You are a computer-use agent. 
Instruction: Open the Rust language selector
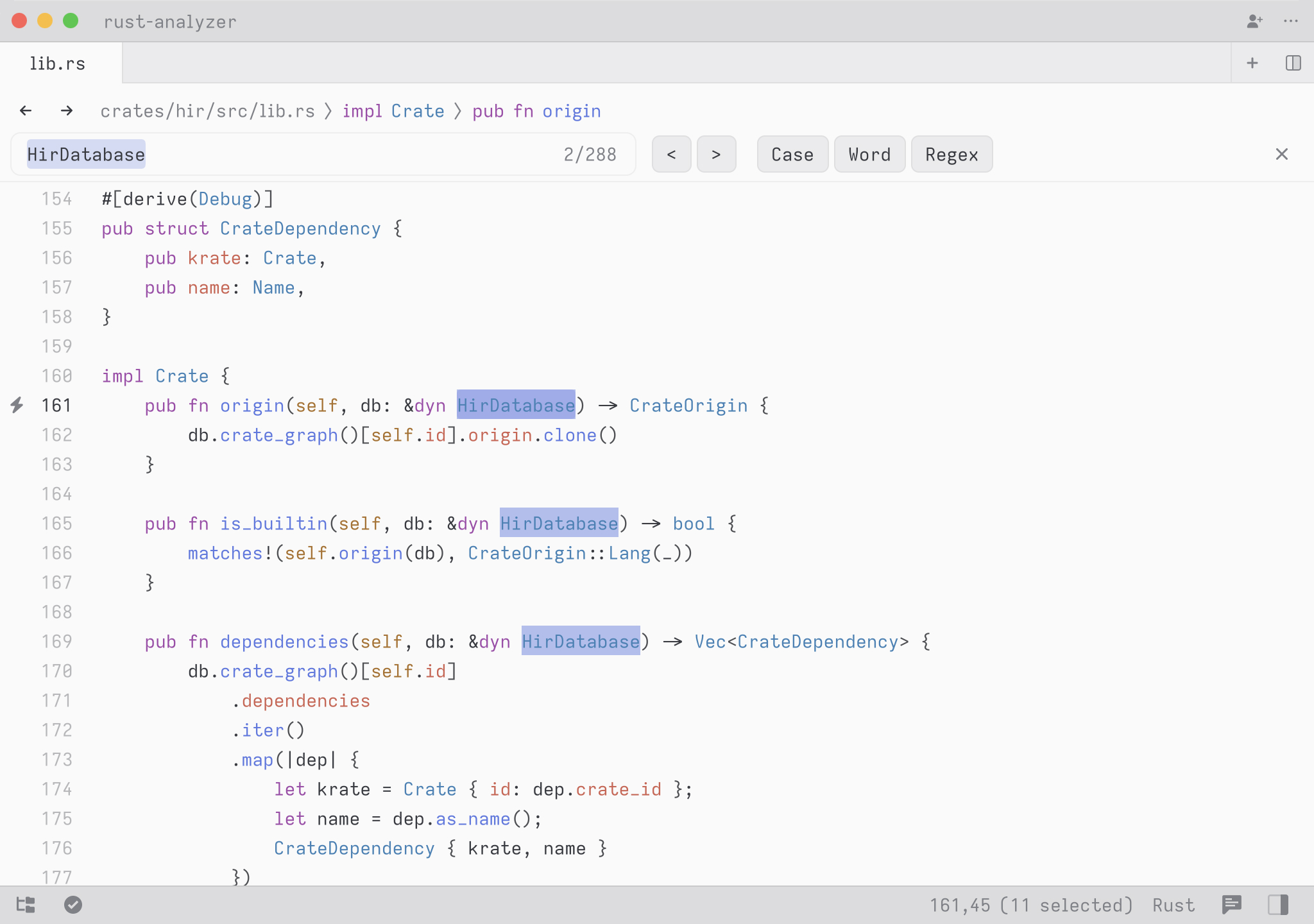coord(1173,905)
